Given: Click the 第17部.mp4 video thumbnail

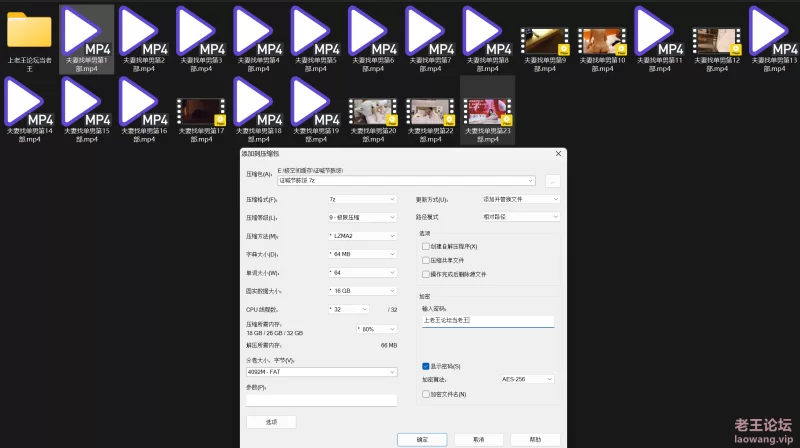Looking at the screenshot, I should (200, 110).
